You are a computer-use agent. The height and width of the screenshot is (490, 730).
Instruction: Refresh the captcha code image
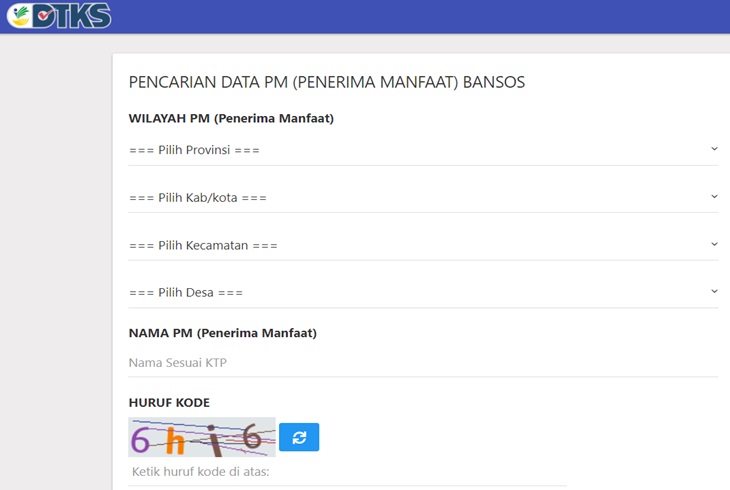point(299,437)
